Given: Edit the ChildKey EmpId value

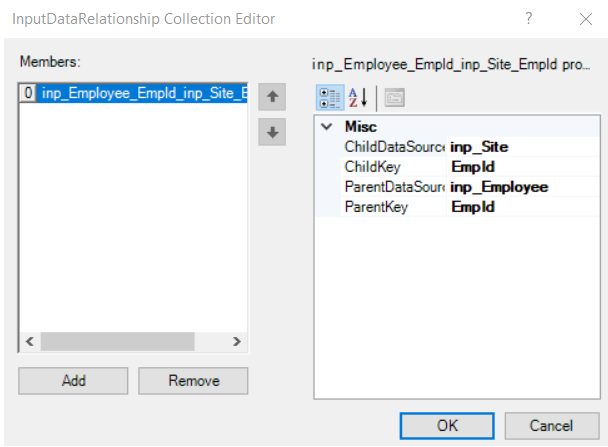Looking at the screenshot, I should point(523,167).
